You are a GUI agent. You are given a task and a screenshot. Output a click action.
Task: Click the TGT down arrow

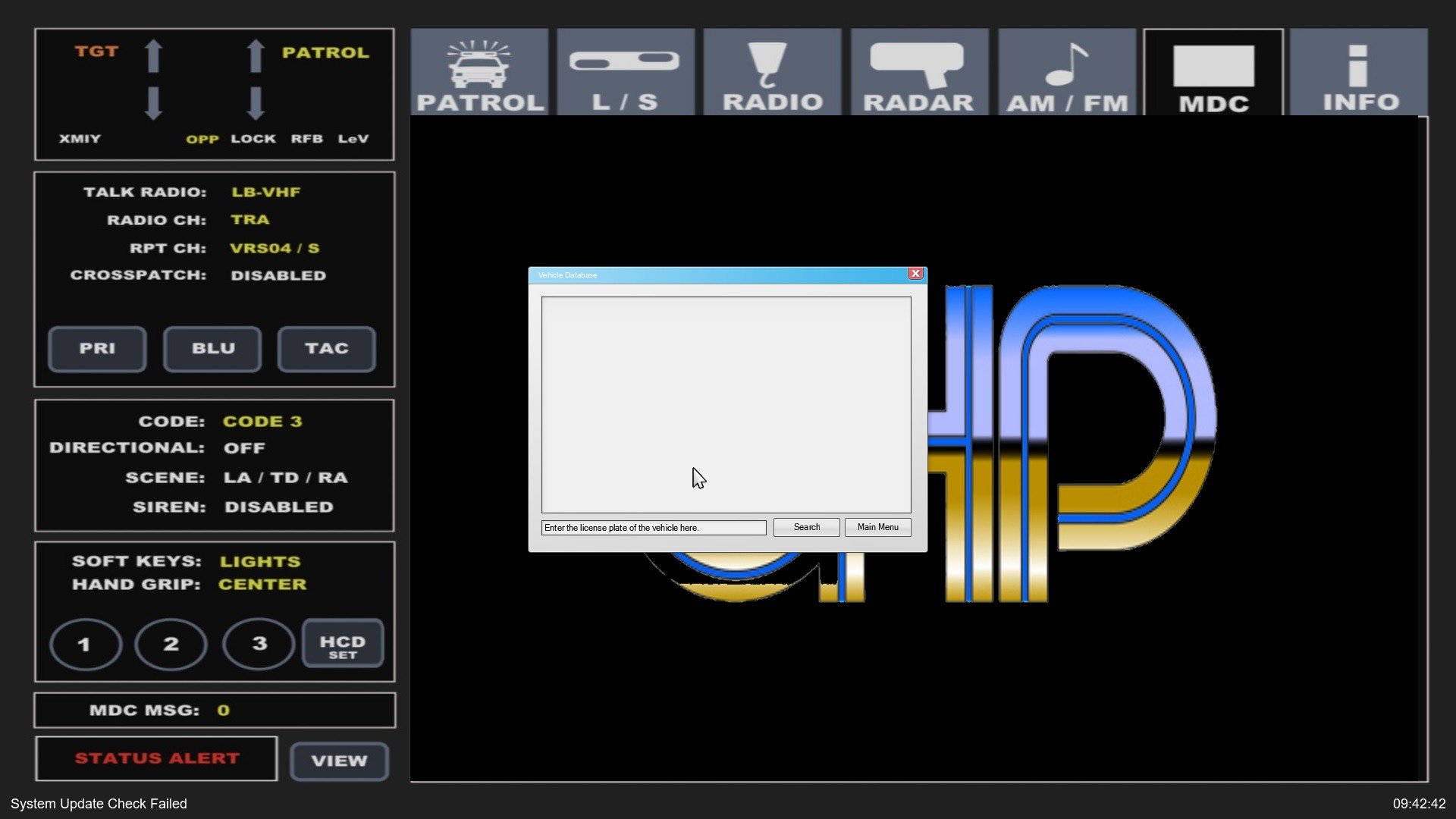[153, 103]
